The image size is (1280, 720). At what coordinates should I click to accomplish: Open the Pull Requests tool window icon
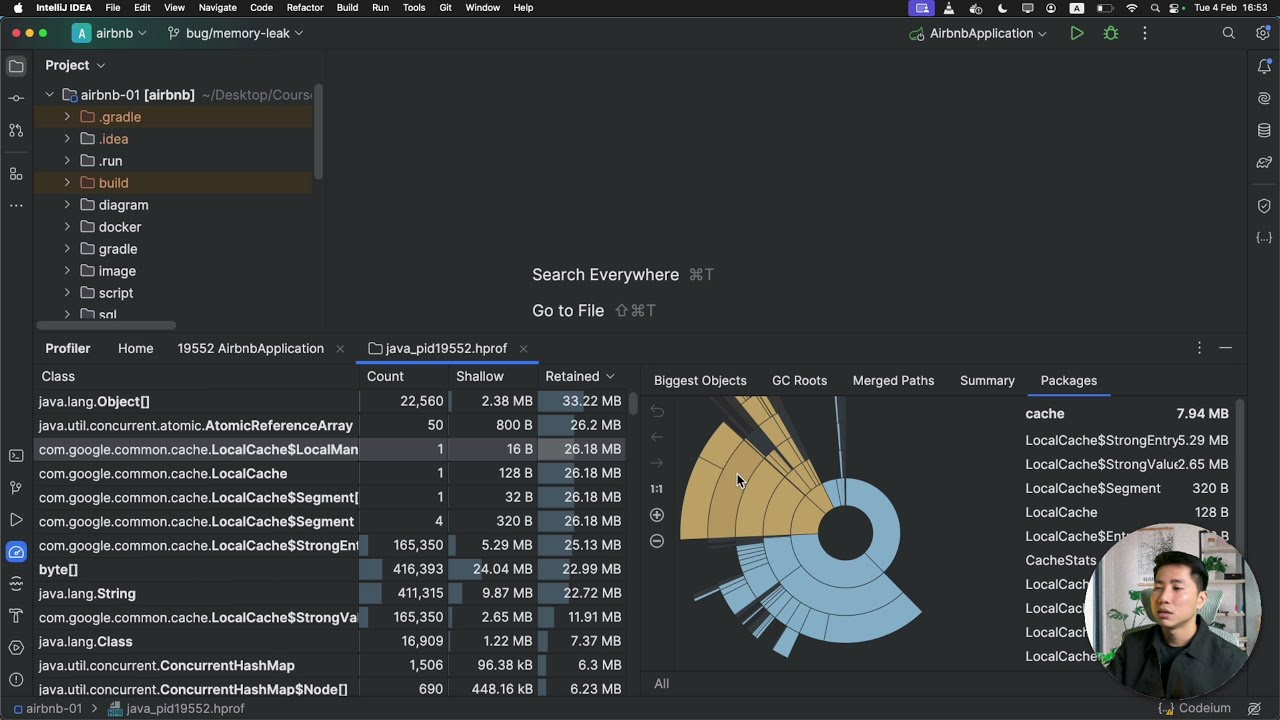(16, 130)
